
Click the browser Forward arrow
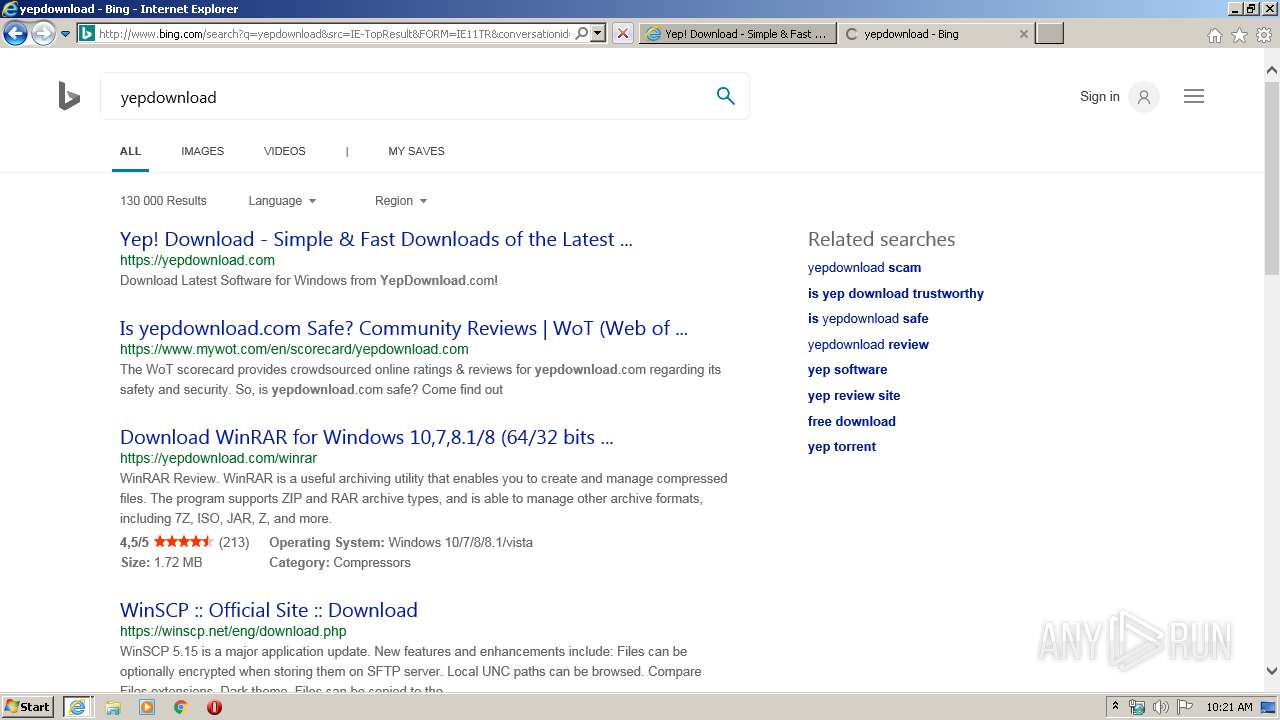click(x=43, y=34)
